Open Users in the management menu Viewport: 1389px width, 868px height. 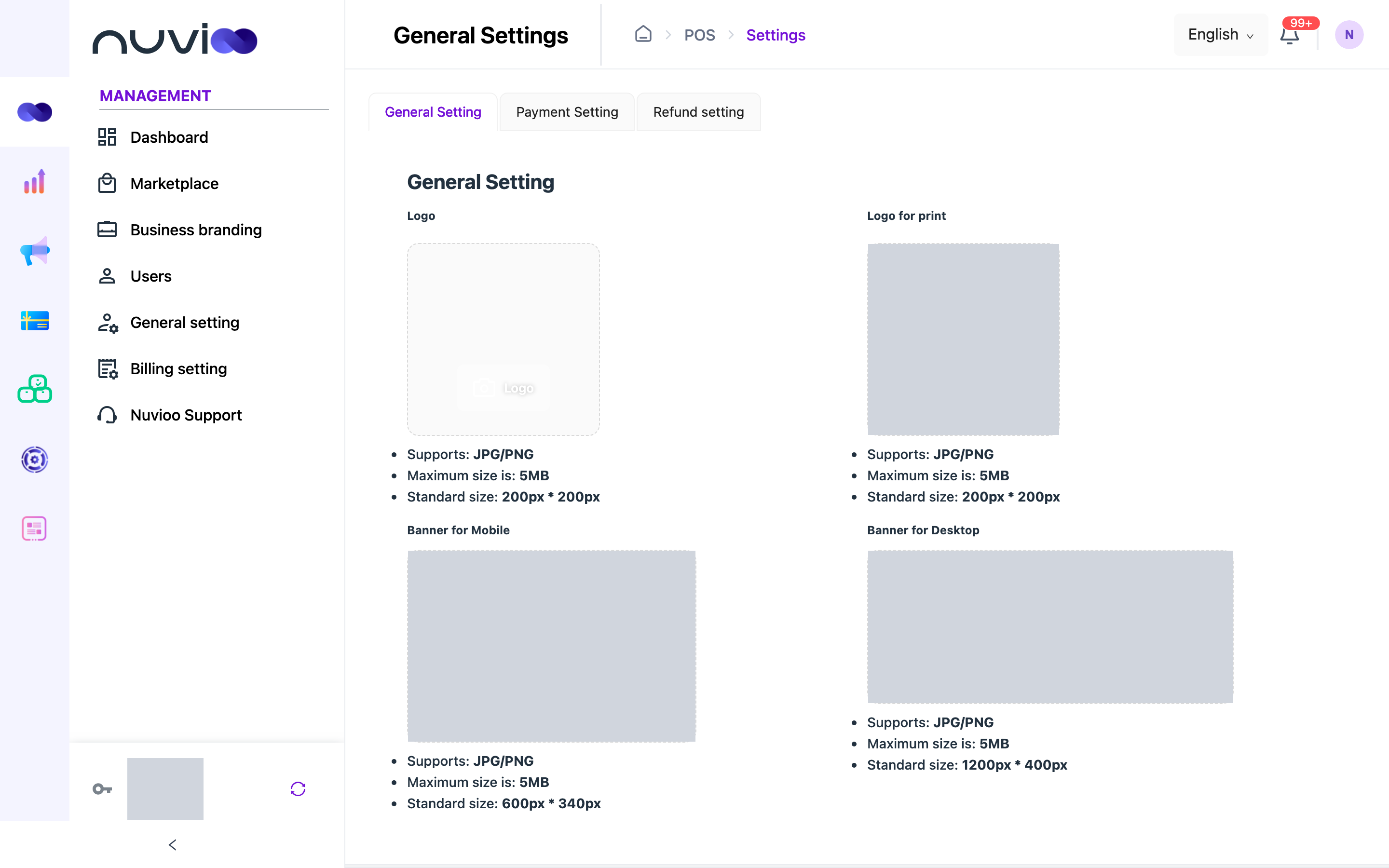pos(150,276)
